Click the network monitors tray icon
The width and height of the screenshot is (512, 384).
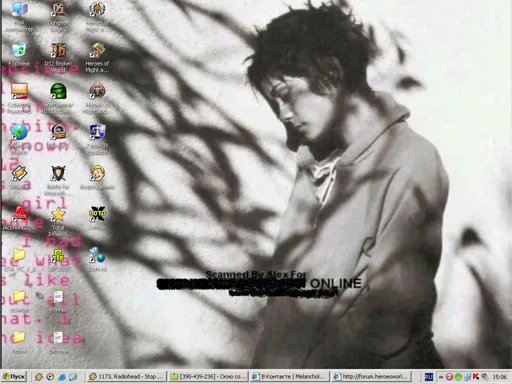coord(467,377)
